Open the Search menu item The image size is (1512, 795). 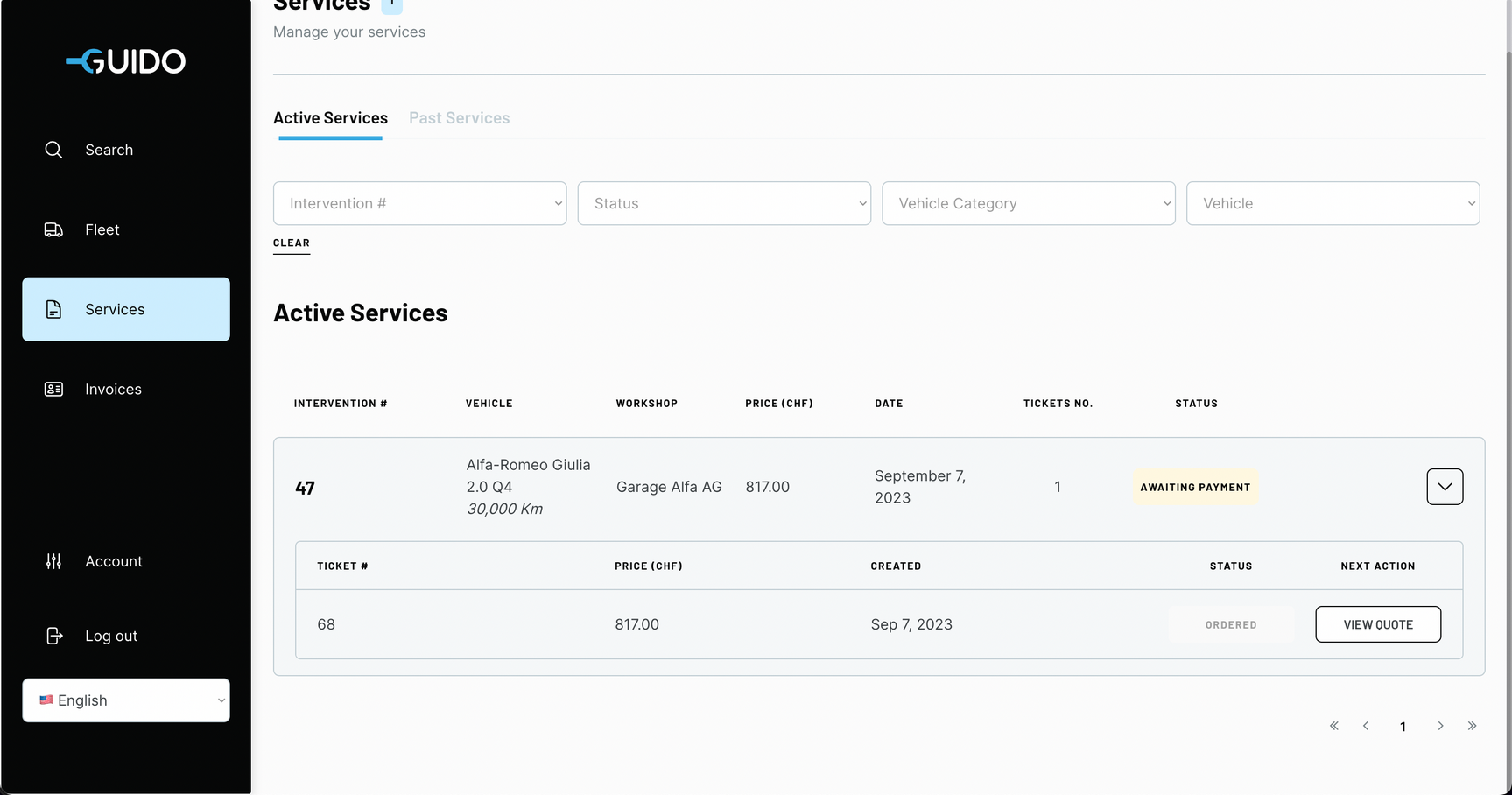[126, 150]
